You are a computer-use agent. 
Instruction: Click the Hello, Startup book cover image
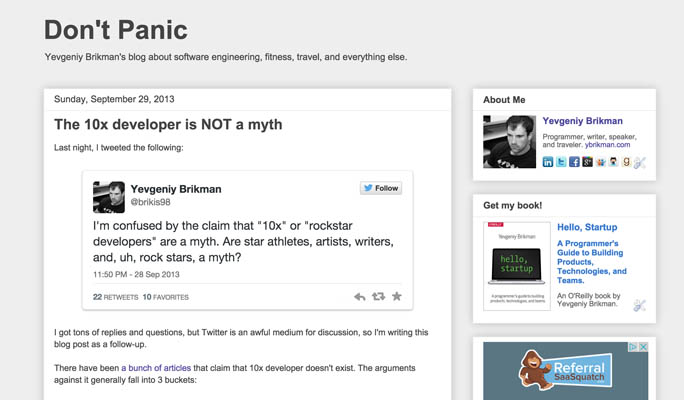click(517, 266)
